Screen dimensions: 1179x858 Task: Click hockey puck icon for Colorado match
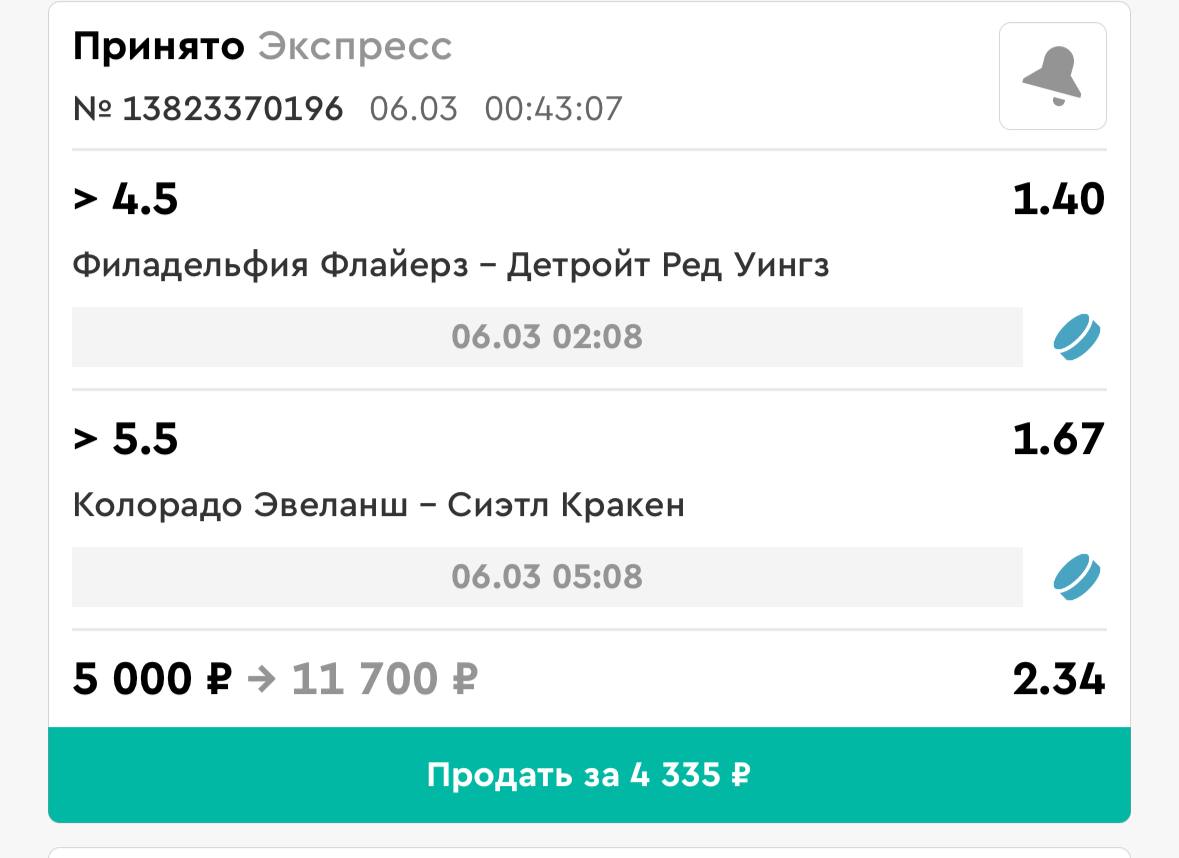click(1076, 577)
